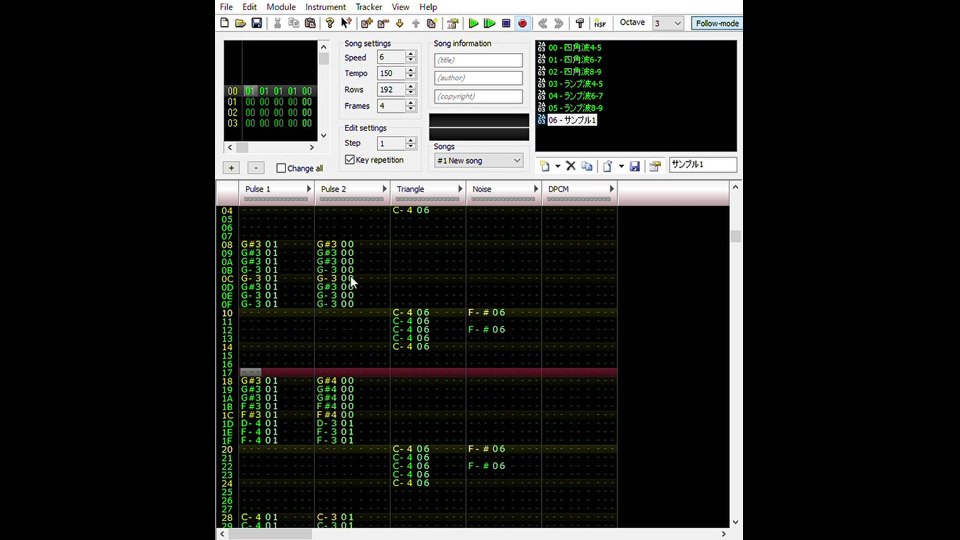Click the About question mark icon

pyautogui.click(x=330, y=23)
